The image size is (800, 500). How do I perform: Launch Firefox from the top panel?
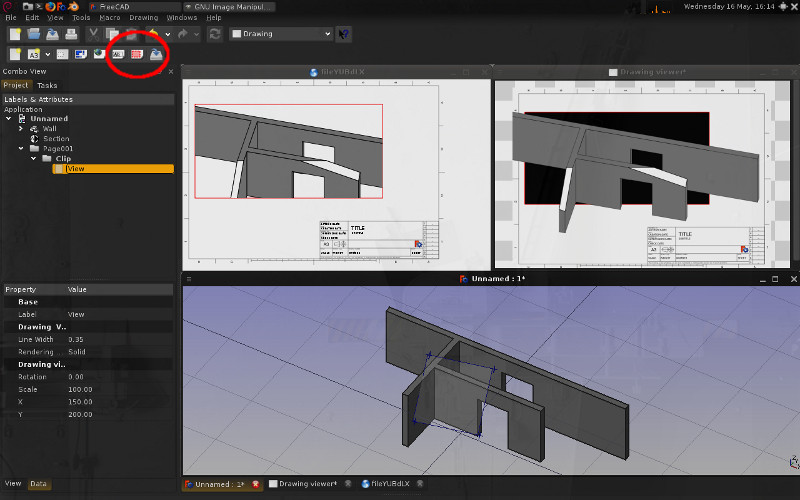(50, 6)
